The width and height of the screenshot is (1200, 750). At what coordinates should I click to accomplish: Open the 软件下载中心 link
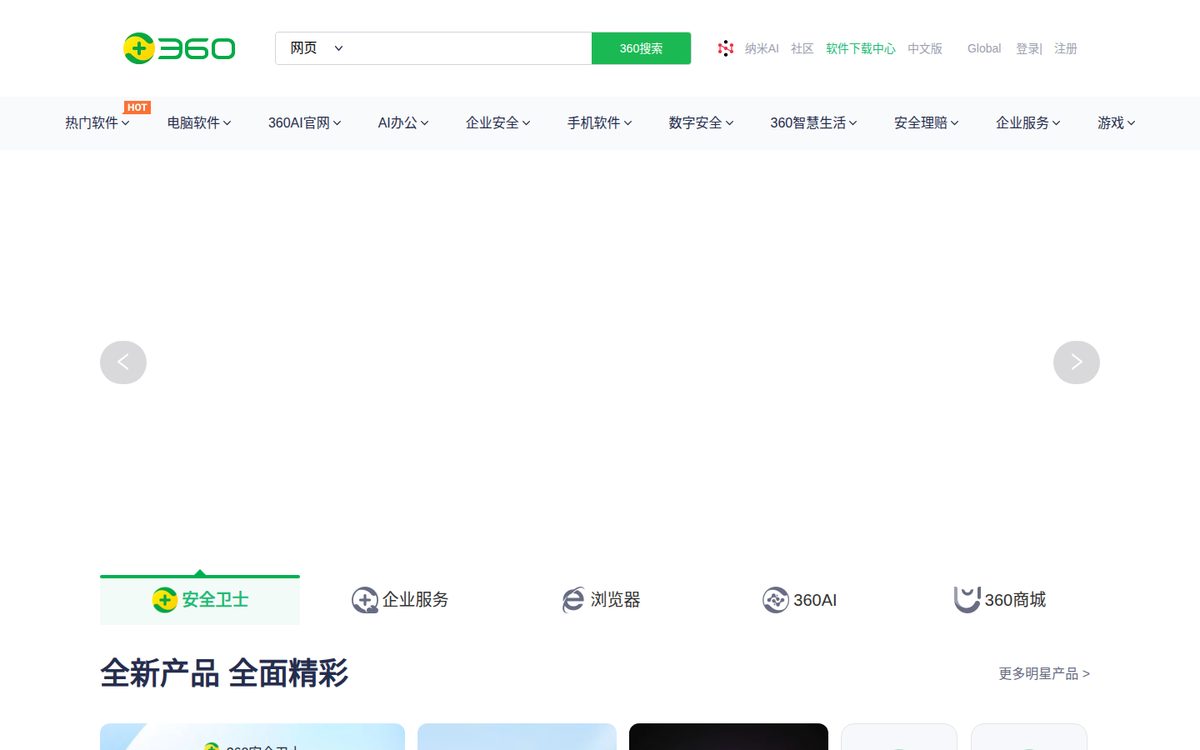861,48
